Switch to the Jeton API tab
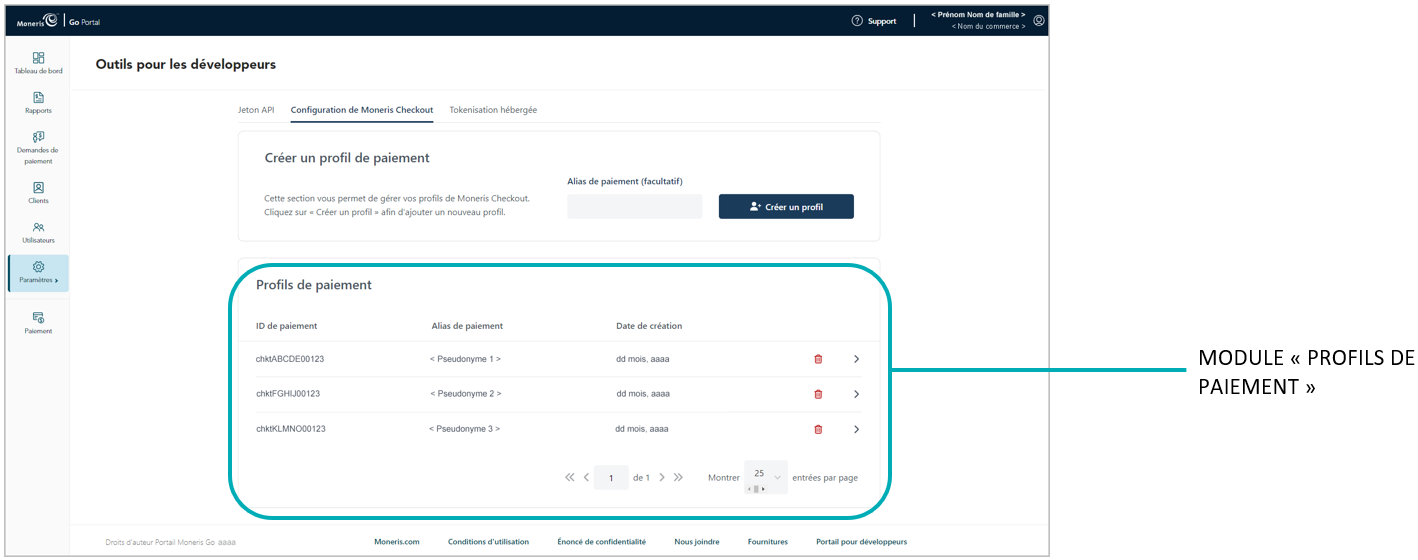The image size is (1418, 560). click(256, 110)
